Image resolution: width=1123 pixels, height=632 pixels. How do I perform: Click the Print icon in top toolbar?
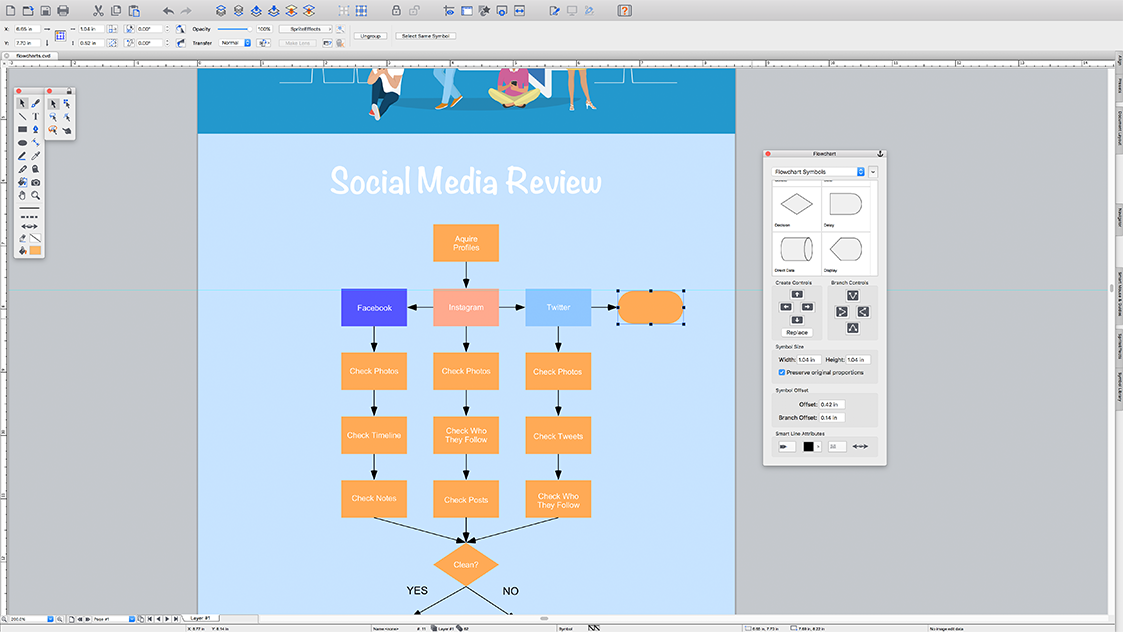(63, 11)
